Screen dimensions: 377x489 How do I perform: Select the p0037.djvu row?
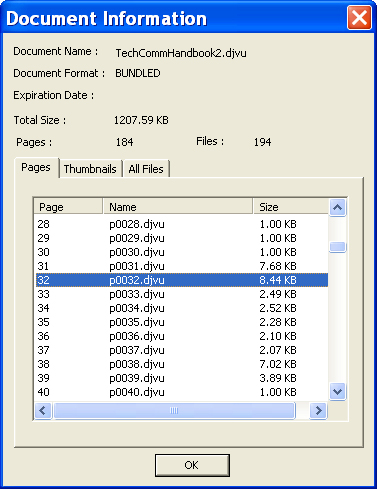[182, 350]
